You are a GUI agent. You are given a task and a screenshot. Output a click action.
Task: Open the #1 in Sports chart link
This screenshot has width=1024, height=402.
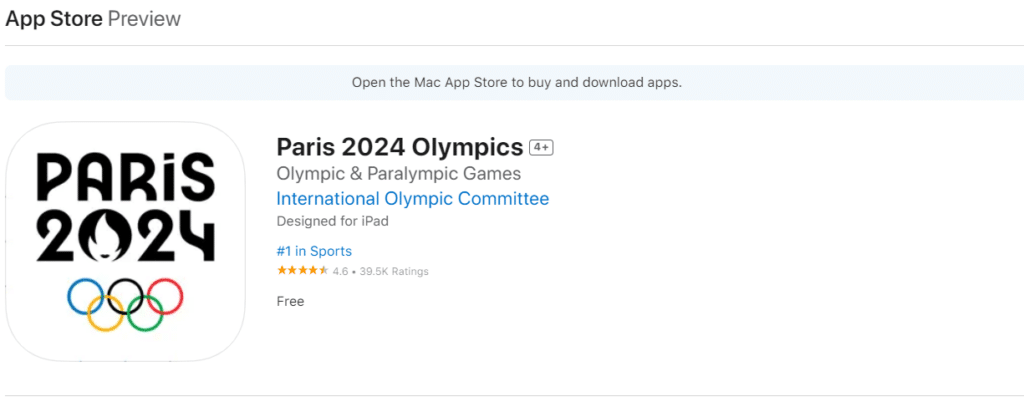pyautogui.click(x=314, y=251)
